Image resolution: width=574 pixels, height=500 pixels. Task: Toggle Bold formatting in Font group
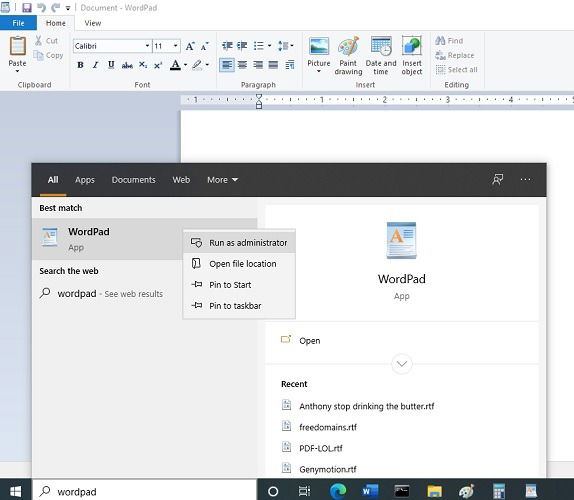80,65
